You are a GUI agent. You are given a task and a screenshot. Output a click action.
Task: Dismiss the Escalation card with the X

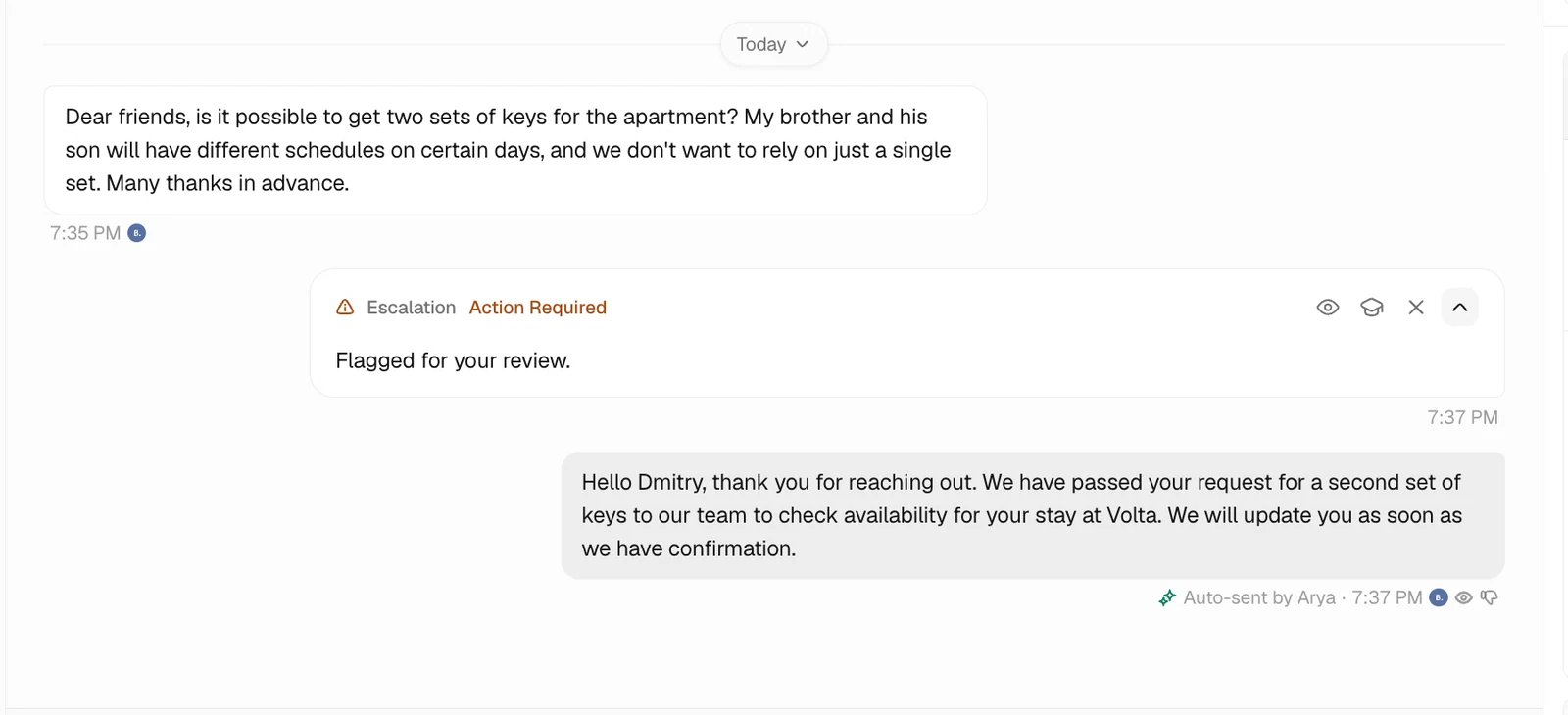(x=1416, y=308)
